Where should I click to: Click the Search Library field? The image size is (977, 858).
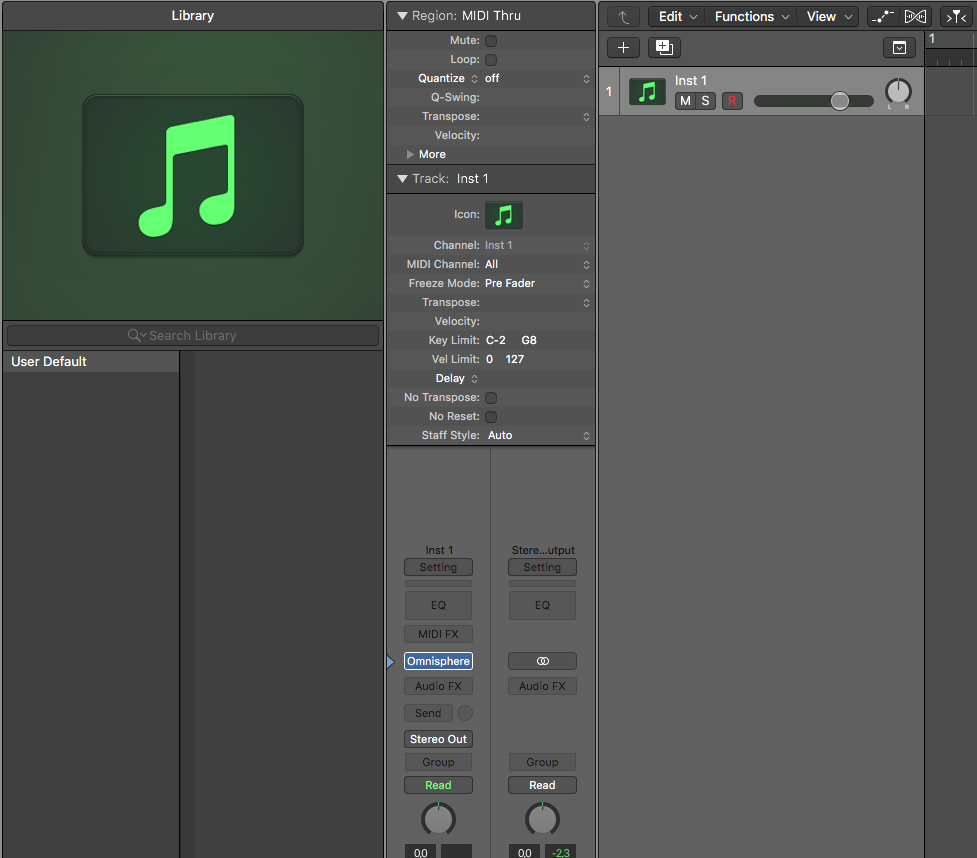[193, 335]
